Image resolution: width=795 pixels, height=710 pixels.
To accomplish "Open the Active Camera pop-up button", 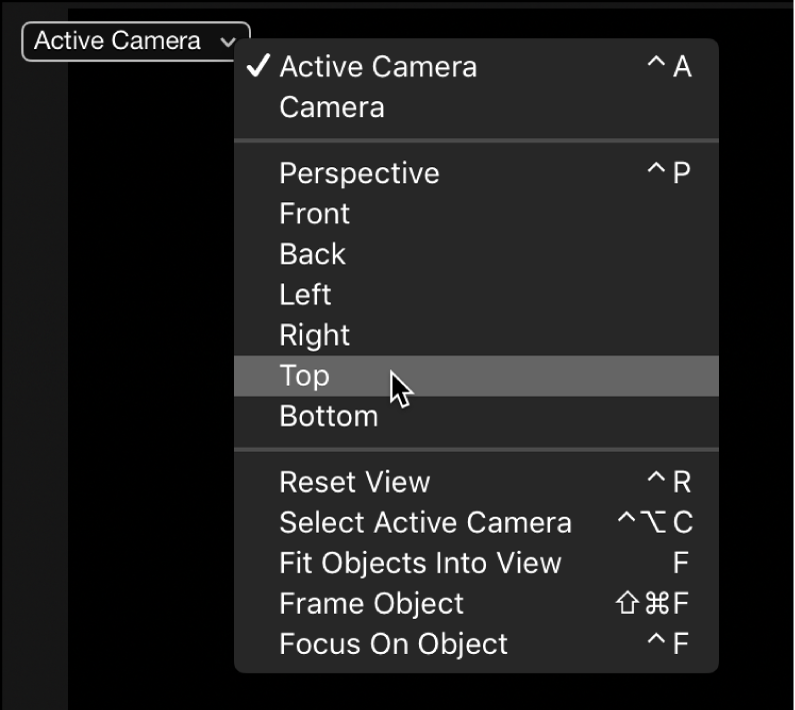I will [x=118, y=42].
